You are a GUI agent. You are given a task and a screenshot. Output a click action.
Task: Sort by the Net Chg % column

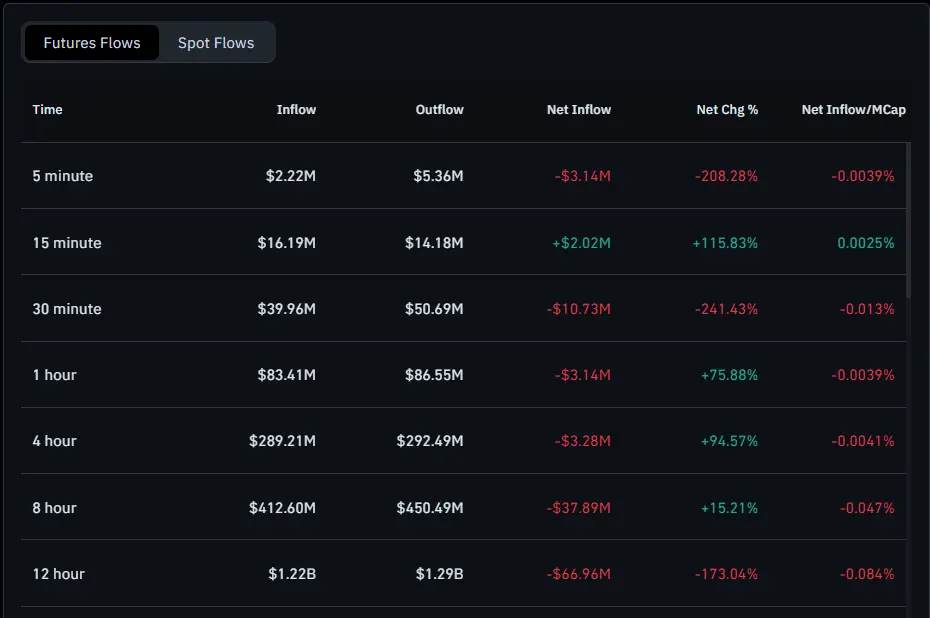pyautogui.click(x=727, y=110)
